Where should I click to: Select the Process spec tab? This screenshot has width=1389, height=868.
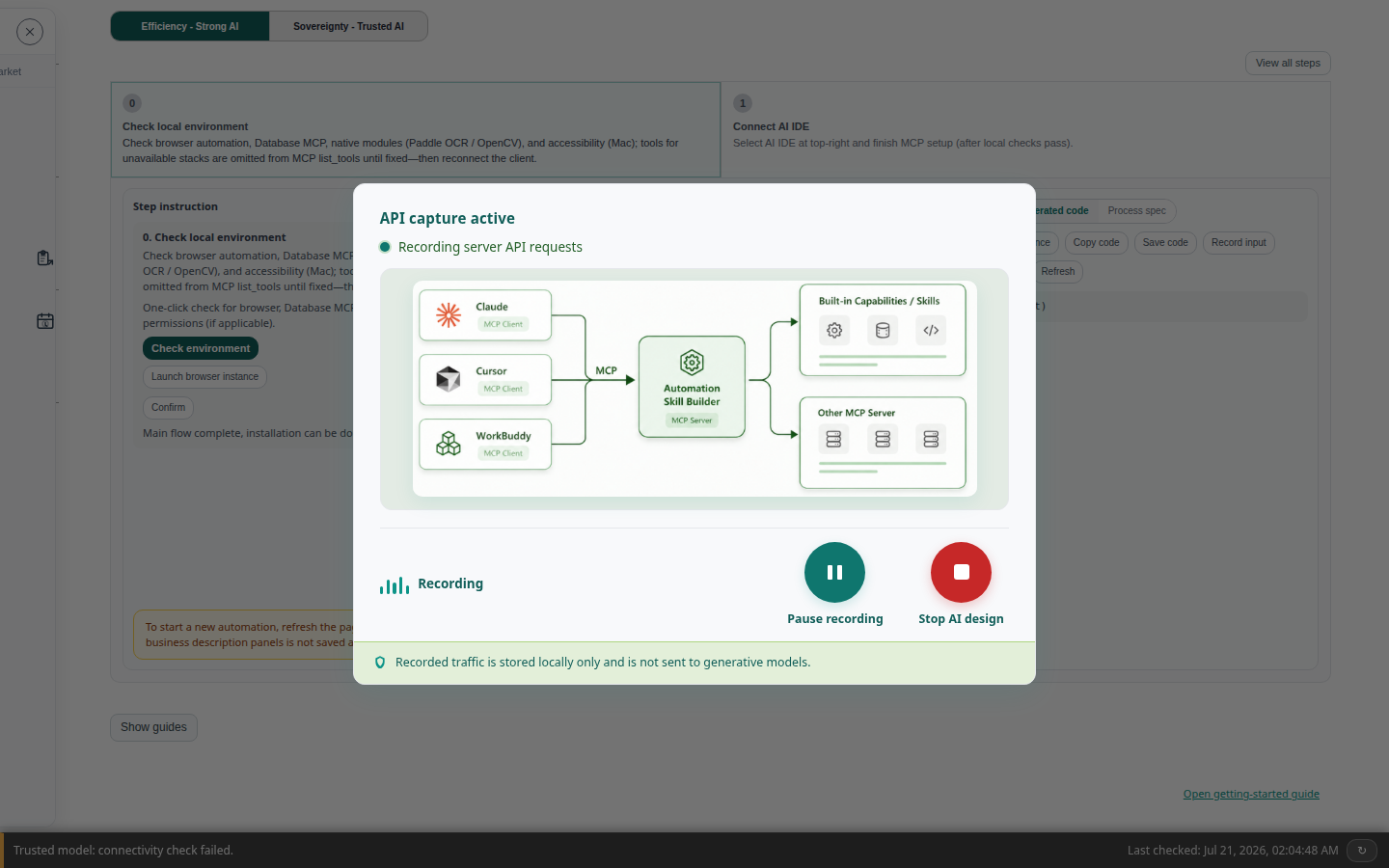[x=1136, y=210]
